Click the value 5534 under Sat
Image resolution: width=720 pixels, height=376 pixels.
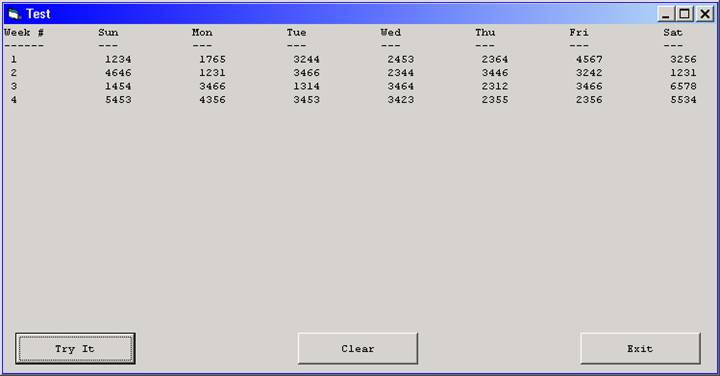(683, 100)
